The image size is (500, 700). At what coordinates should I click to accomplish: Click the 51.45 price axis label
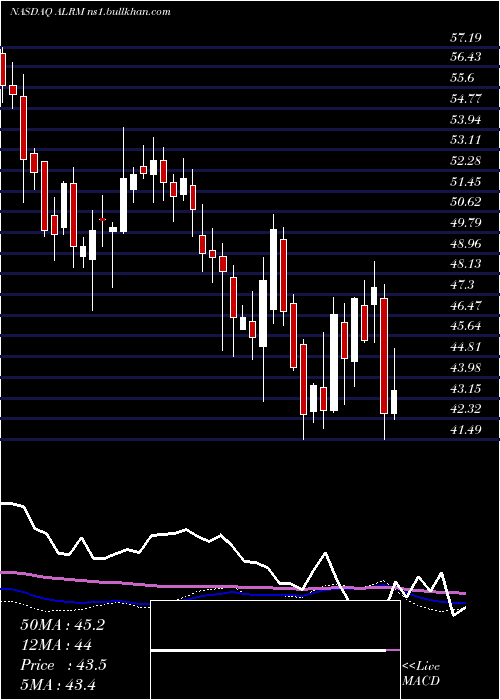click(x=466, y=181)
